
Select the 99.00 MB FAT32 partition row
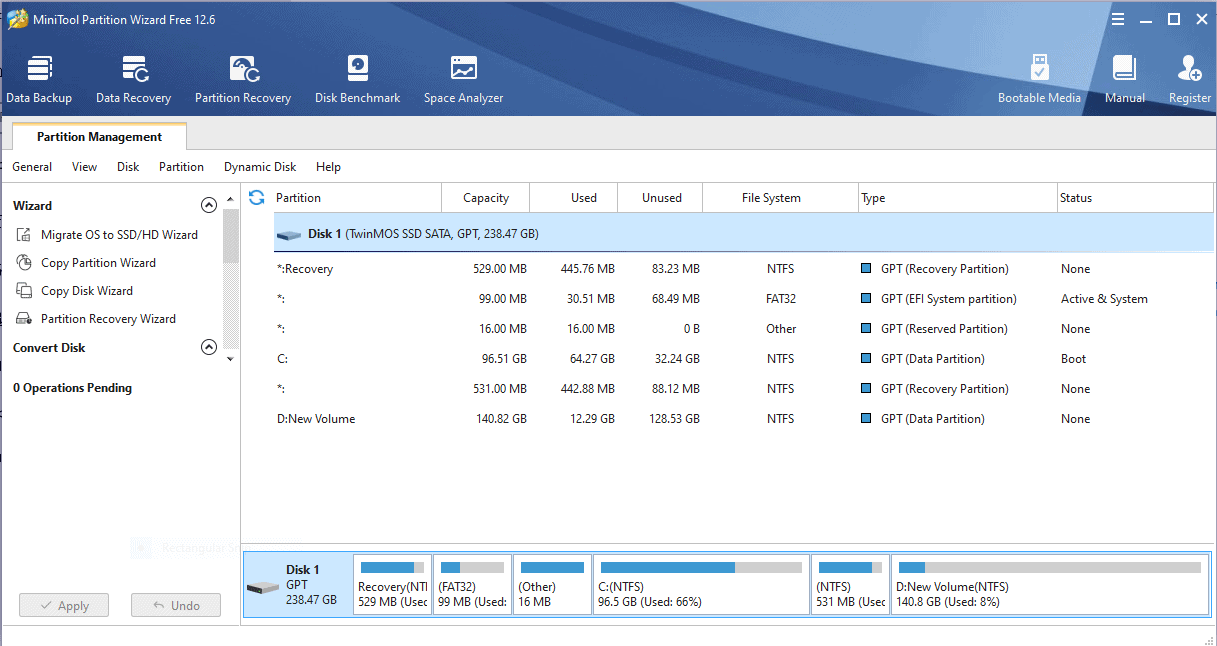coord(743,299)
